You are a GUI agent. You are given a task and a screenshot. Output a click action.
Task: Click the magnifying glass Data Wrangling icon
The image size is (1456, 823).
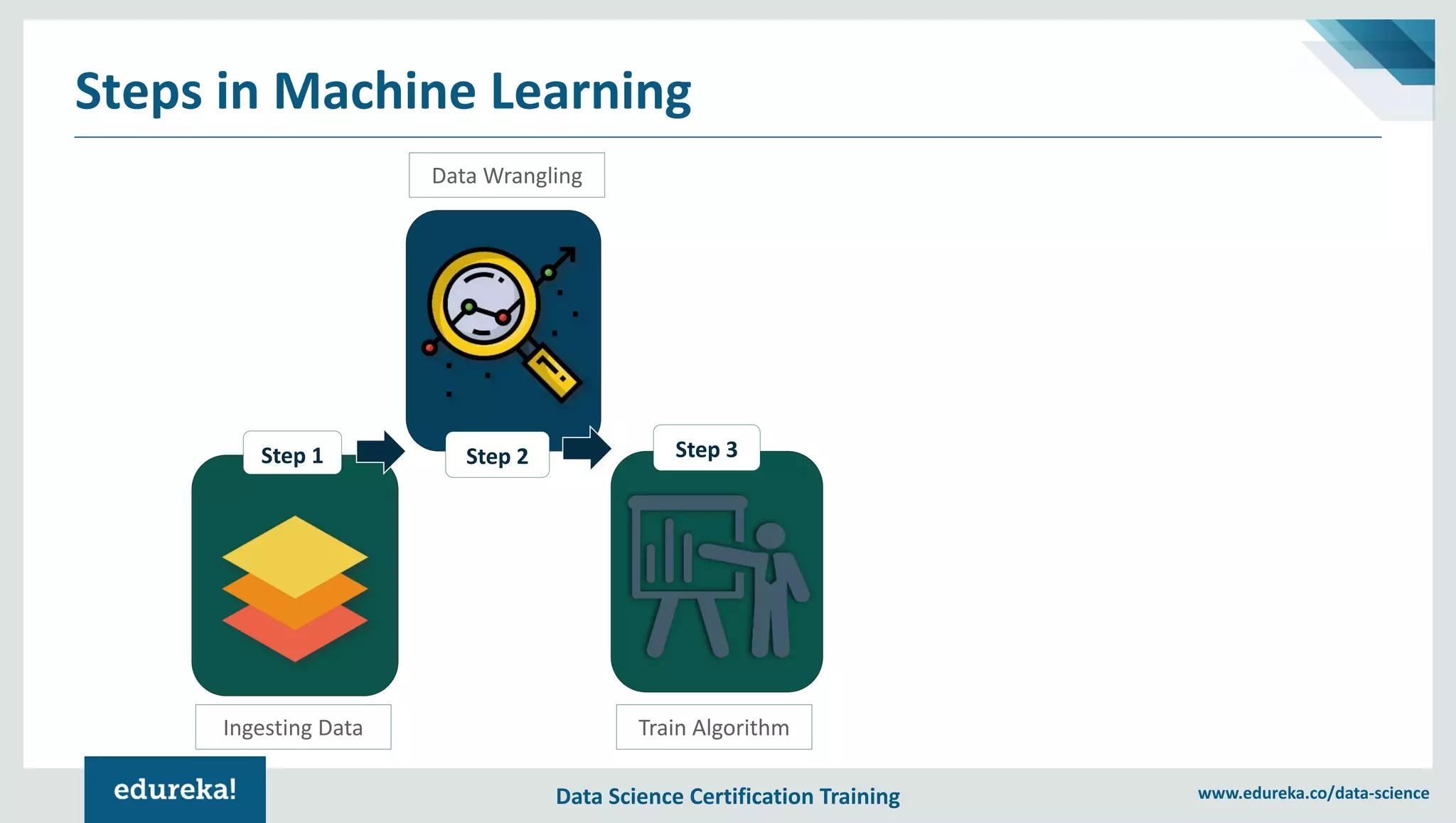(503, 325)
